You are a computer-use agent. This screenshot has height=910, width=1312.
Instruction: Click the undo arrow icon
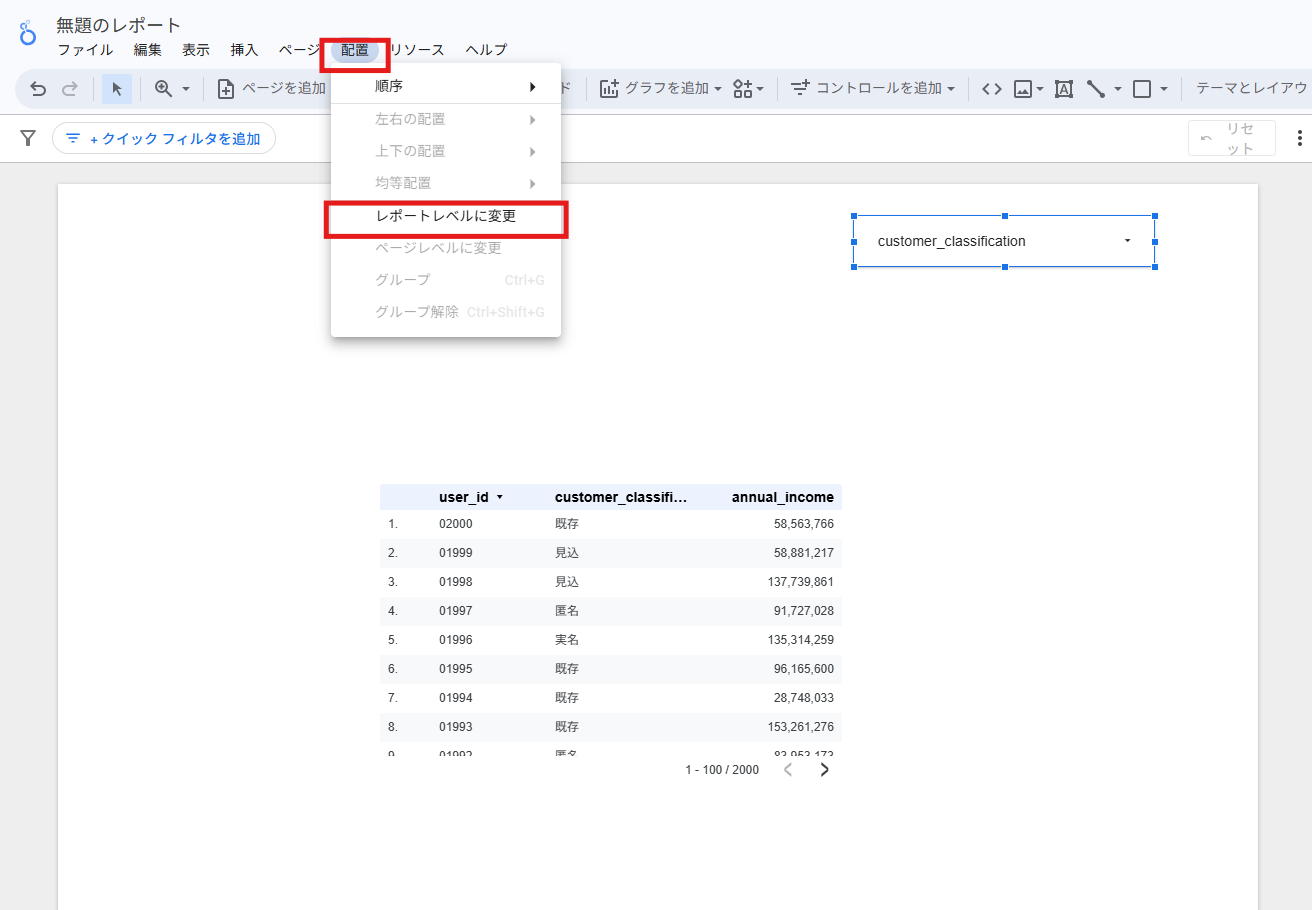coord(38,89)
